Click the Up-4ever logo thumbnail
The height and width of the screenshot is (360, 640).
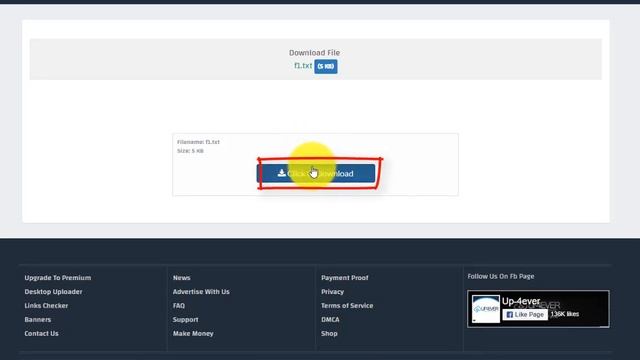click(486, 309)
